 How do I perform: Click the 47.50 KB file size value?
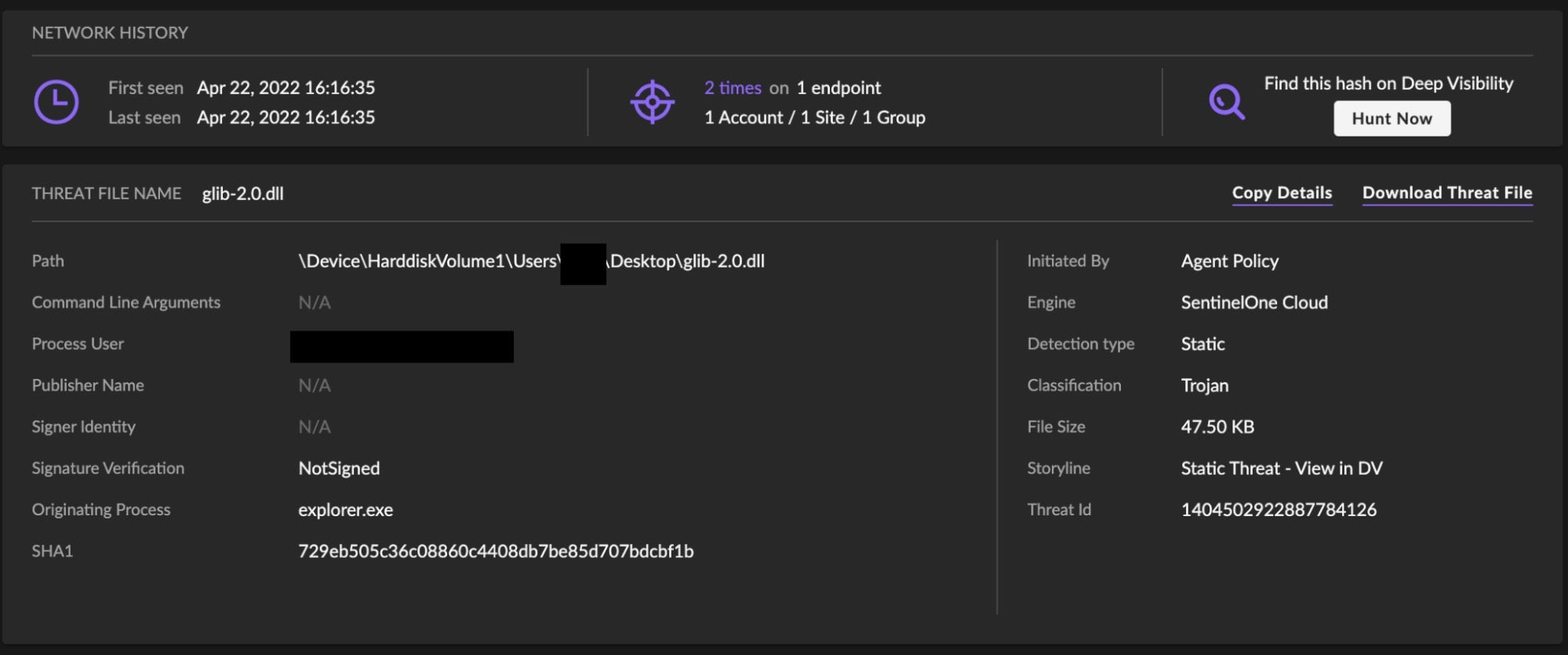coord(1217,427)
